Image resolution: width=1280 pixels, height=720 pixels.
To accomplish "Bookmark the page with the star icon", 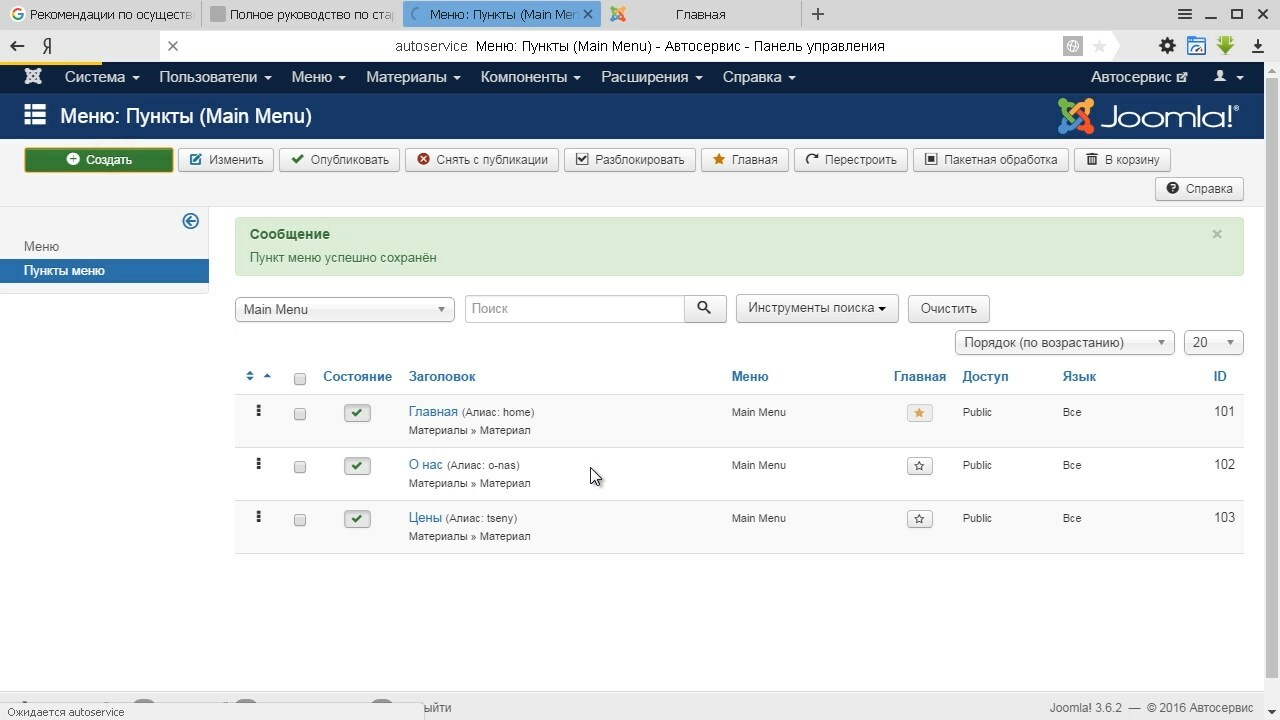I will [1099, 46].
